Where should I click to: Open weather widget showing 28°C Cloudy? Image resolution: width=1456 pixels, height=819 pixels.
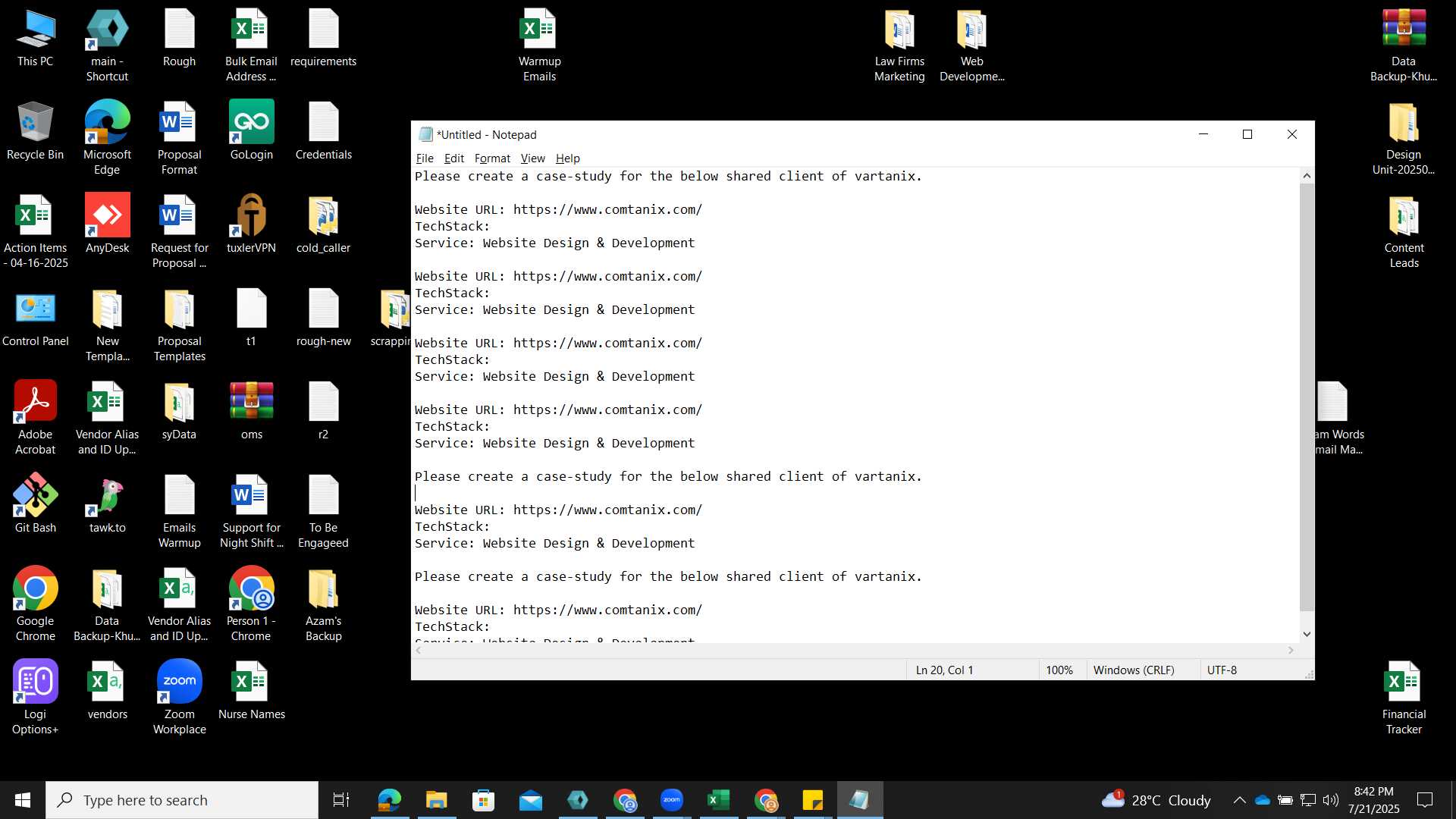1156,800
